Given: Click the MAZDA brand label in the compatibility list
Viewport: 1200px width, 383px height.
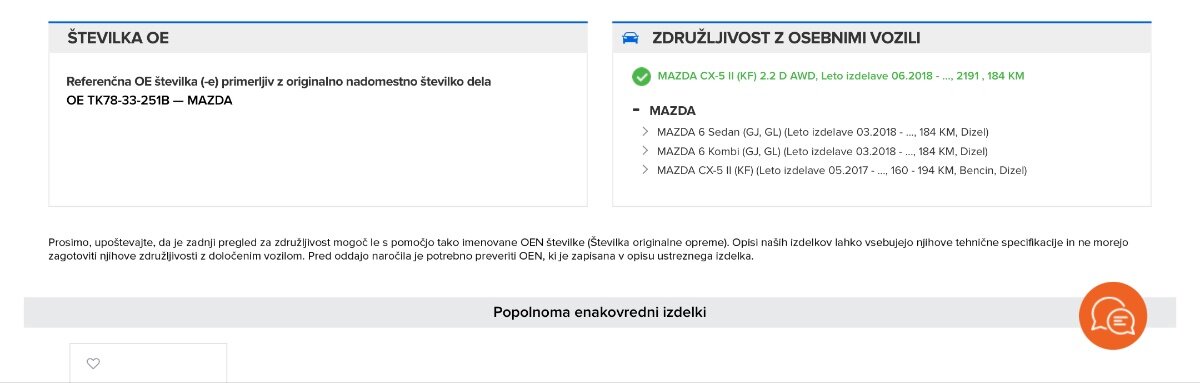Looking at the screenshot, I should point(672,110).
